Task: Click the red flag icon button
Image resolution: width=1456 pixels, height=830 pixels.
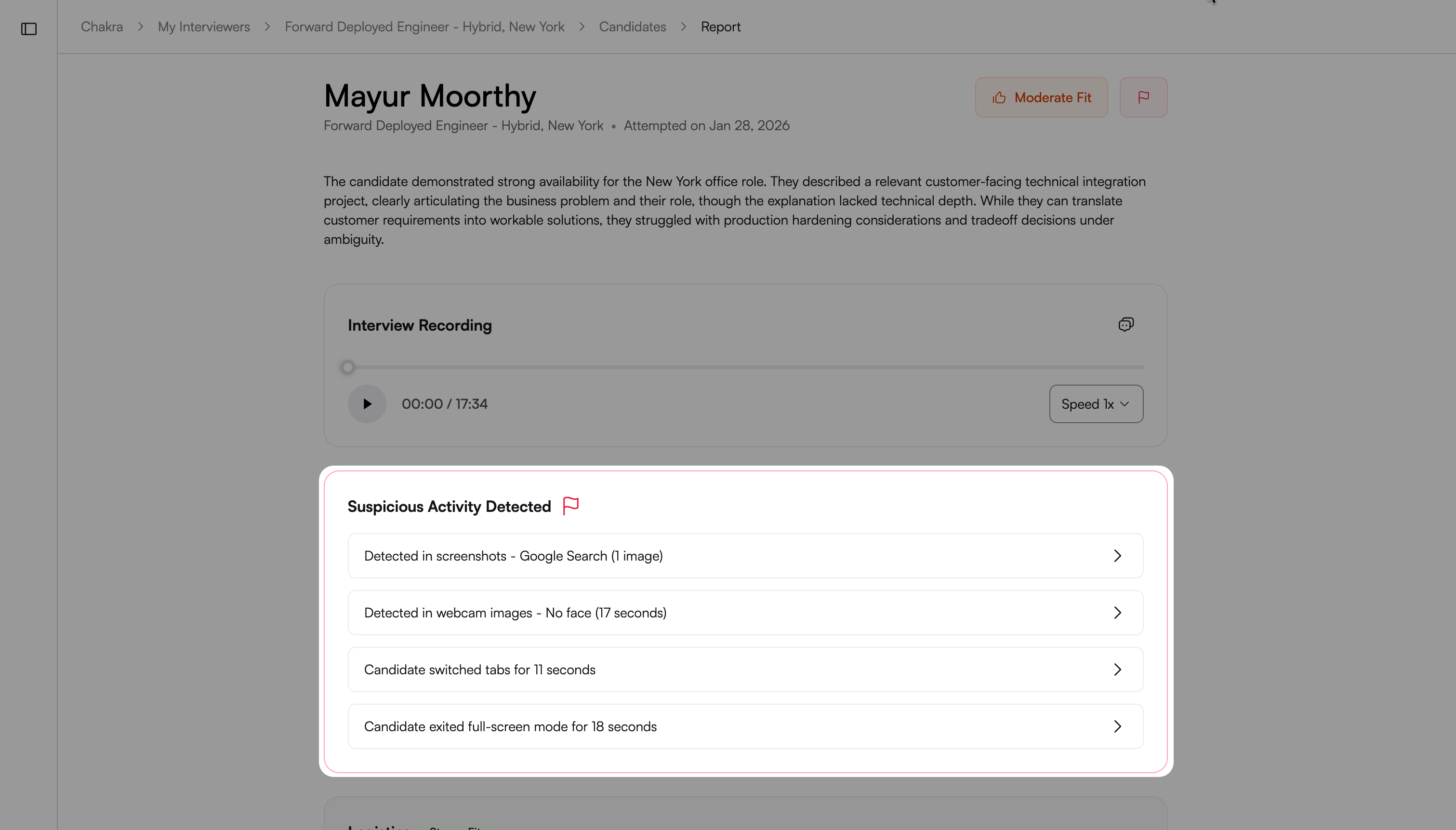Action: click(1143, 97)
